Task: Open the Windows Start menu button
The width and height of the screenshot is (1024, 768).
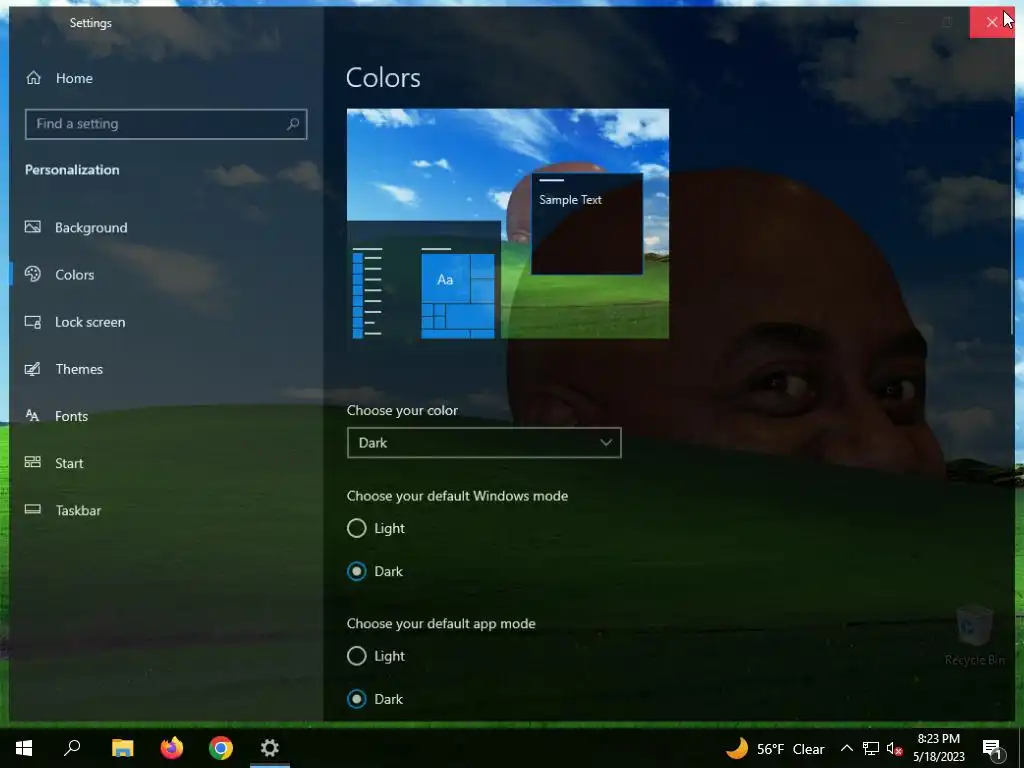Action: (24, 748)
